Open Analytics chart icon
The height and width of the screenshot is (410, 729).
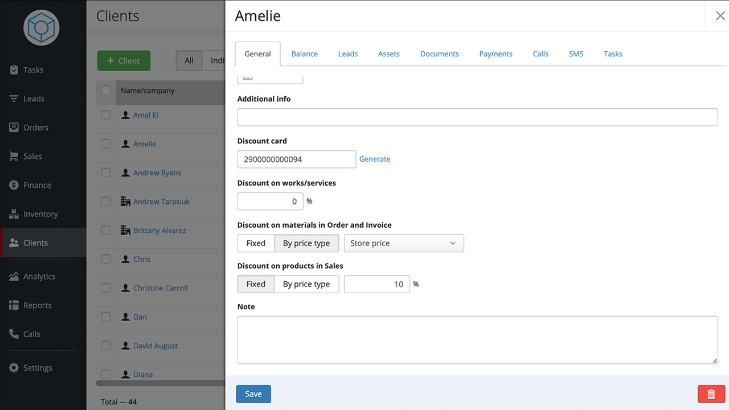pos(14,276)
